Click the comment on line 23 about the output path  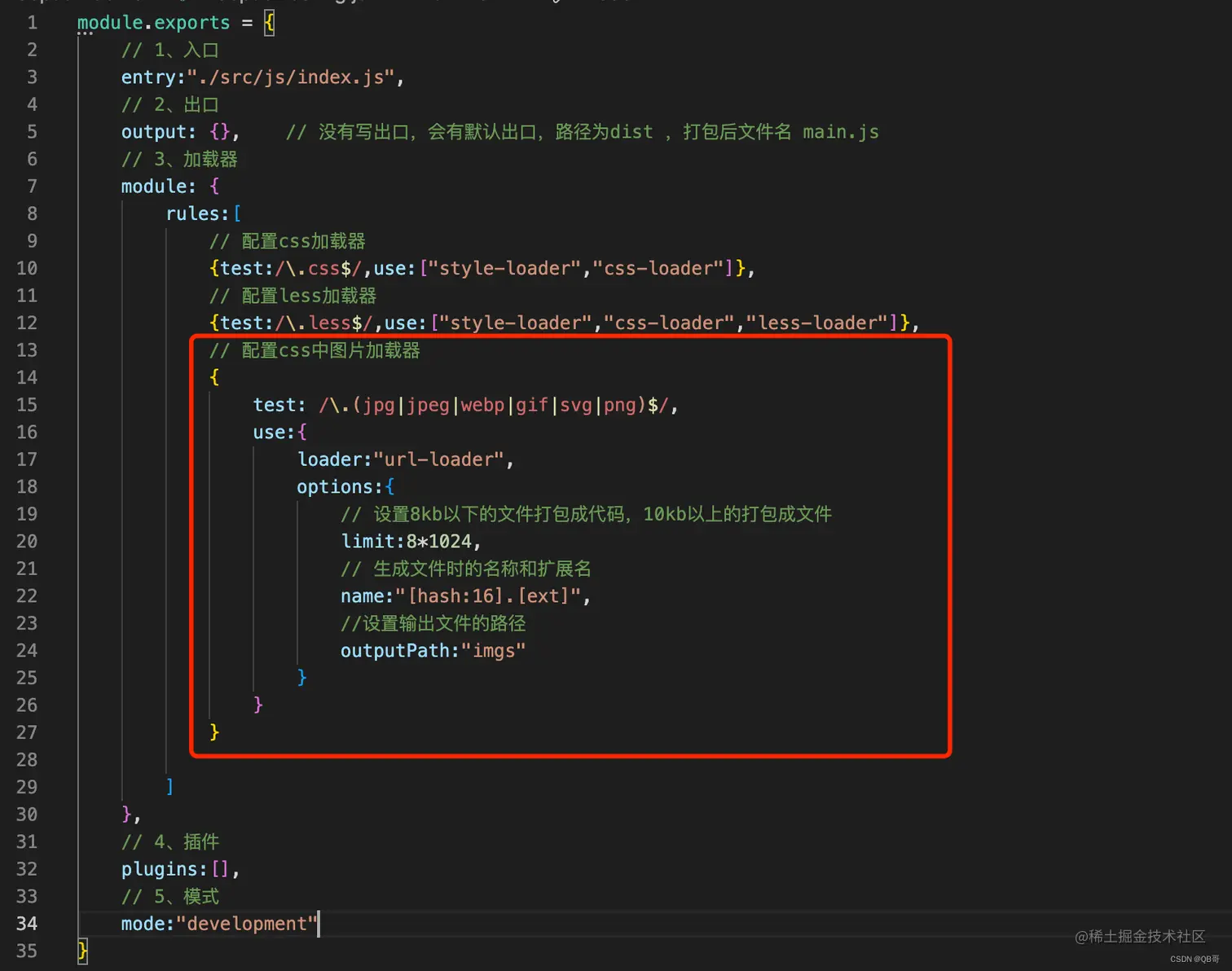point(433,623)
